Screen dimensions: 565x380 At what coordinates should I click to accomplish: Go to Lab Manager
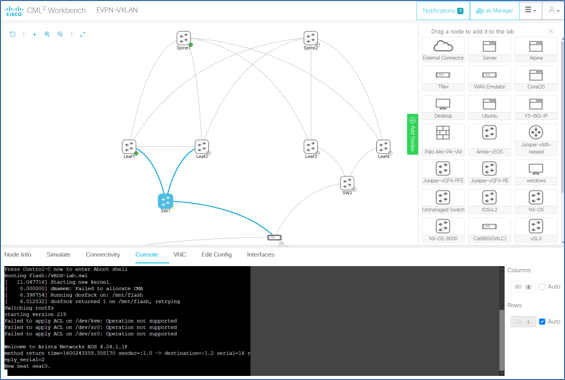pyautogui.click(x=494, y=11)
